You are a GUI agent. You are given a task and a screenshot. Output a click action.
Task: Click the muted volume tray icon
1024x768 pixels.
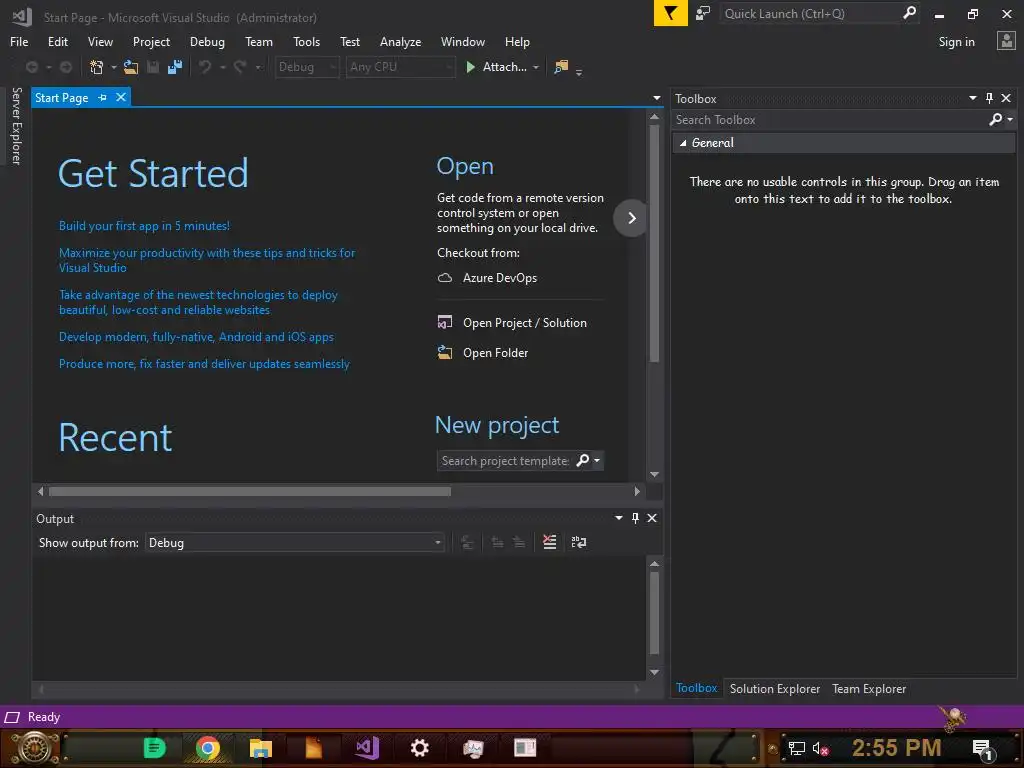tap(820, 749)
